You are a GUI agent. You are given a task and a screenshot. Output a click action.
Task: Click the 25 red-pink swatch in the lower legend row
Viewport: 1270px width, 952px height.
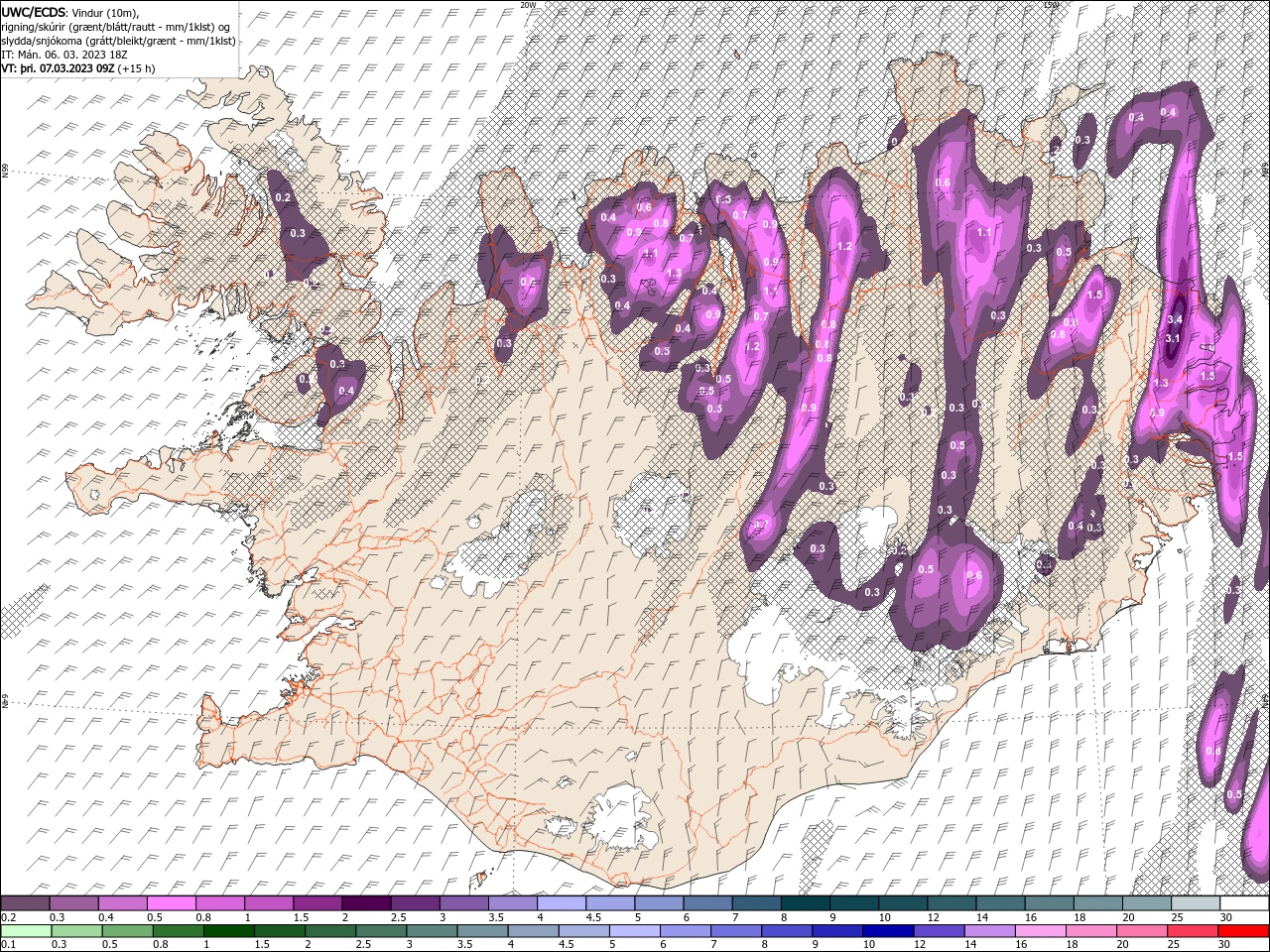[x=1194, y=931]
